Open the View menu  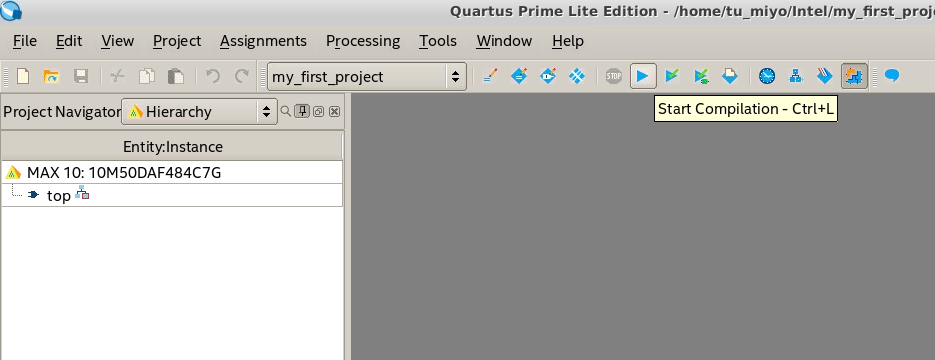pos(117,41)
